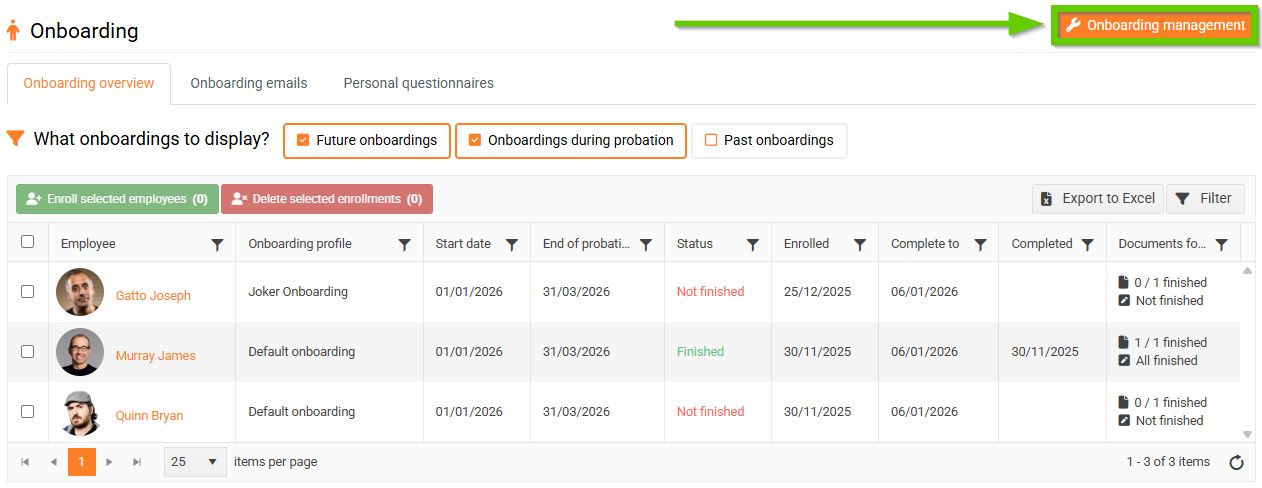This screenshot has height=488, width=1262.
Task: Open the items per page dropdown
Action: click(x=195, y=462)
